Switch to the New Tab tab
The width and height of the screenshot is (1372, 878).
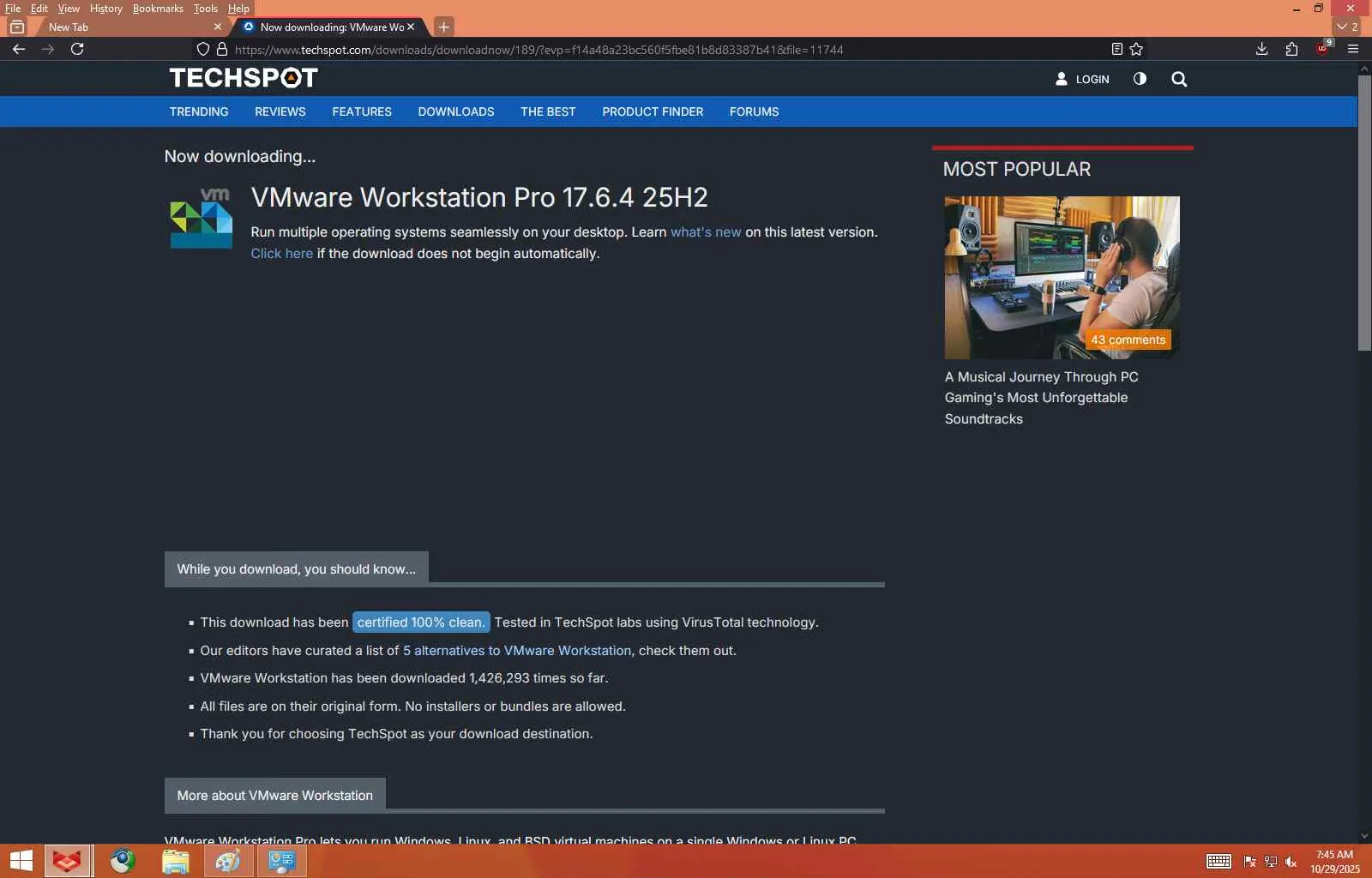point(129,27)
